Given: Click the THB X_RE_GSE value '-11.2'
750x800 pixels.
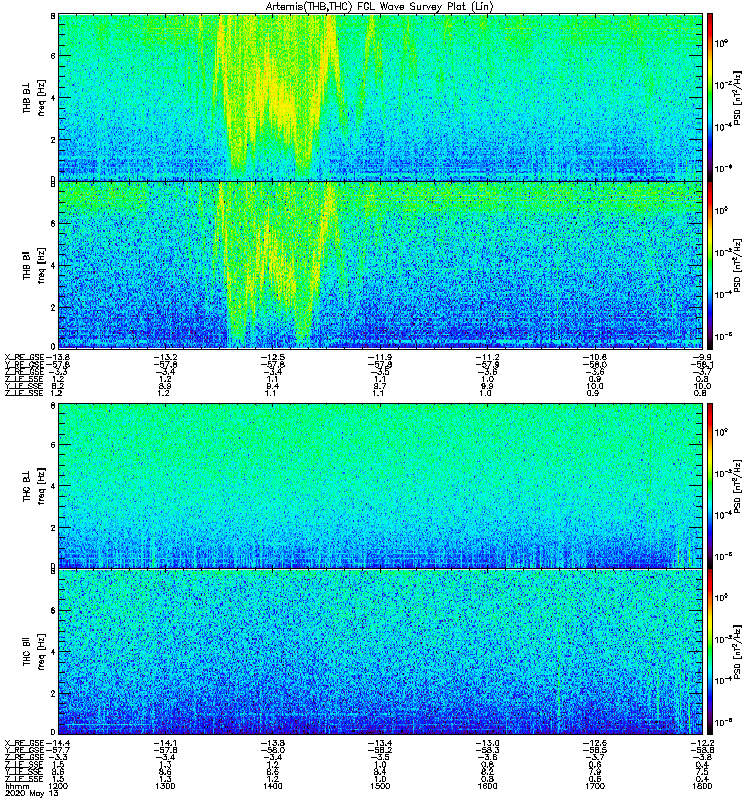Looking at the screenshot, I should (x=487, y=357).
